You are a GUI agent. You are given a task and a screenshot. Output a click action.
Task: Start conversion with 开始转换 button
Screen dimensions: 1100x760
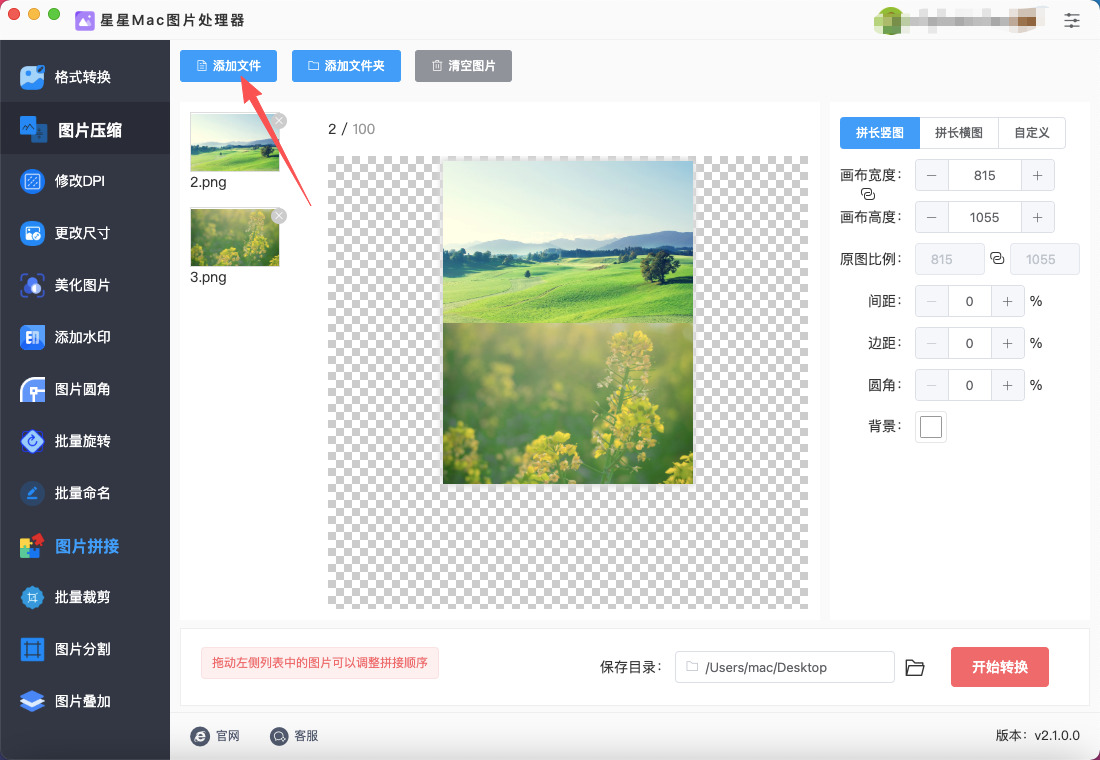click(1000, 667)
